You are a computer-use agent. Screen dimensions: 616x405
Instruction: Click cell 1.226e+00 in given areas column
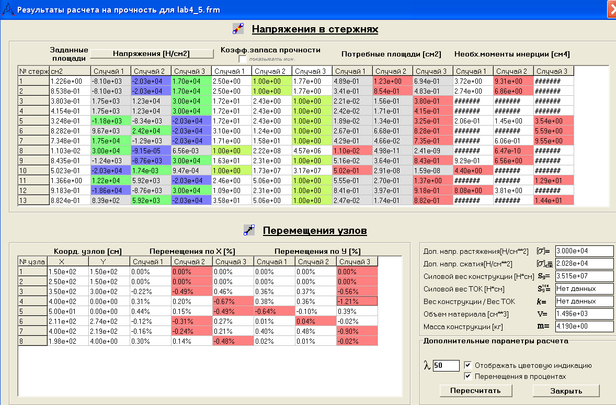(70, 81)
